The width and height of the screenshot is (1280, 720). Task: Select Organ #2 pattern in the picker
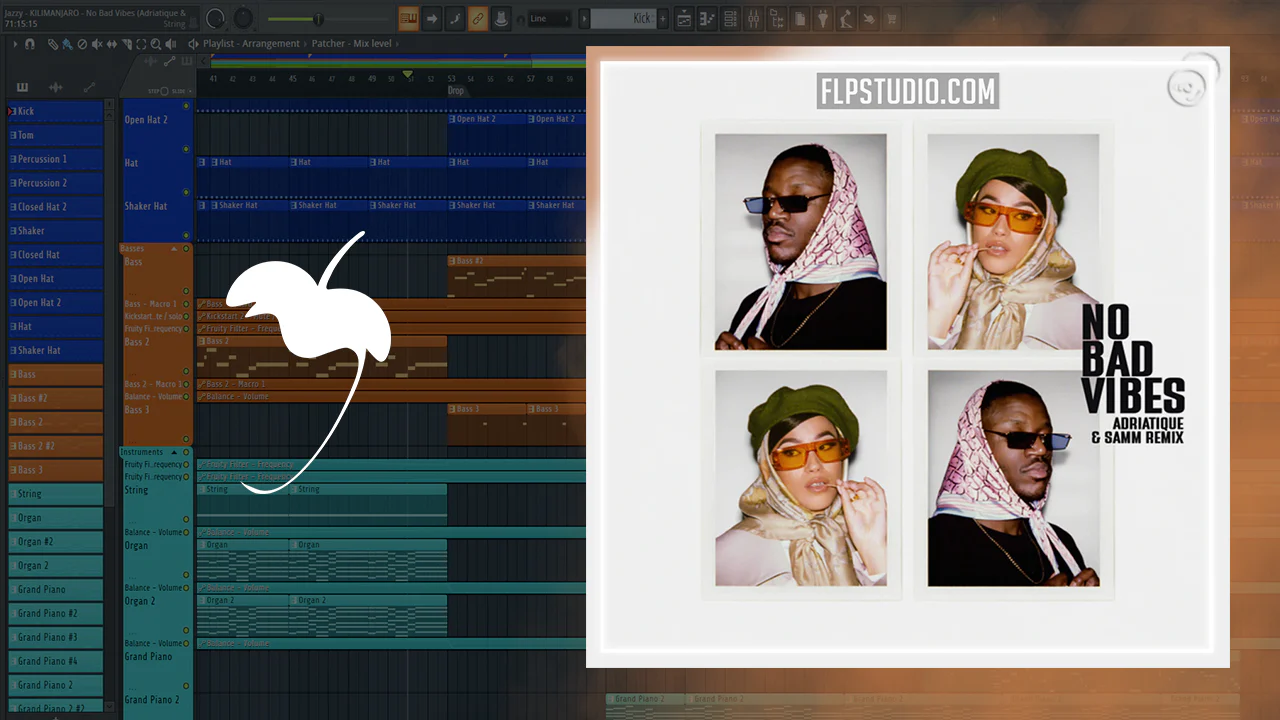[55, 542]
